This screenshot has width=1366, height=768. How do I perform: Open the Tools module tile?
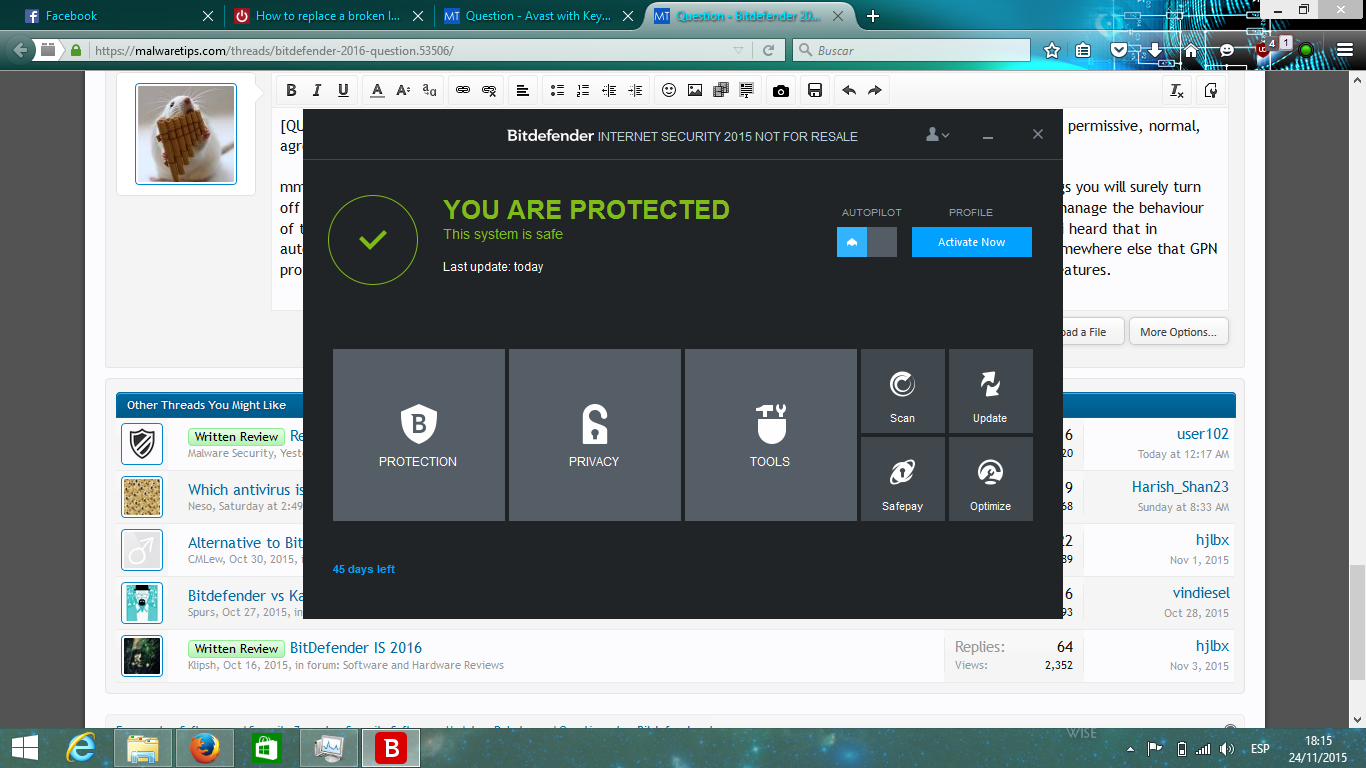point(771,435)
